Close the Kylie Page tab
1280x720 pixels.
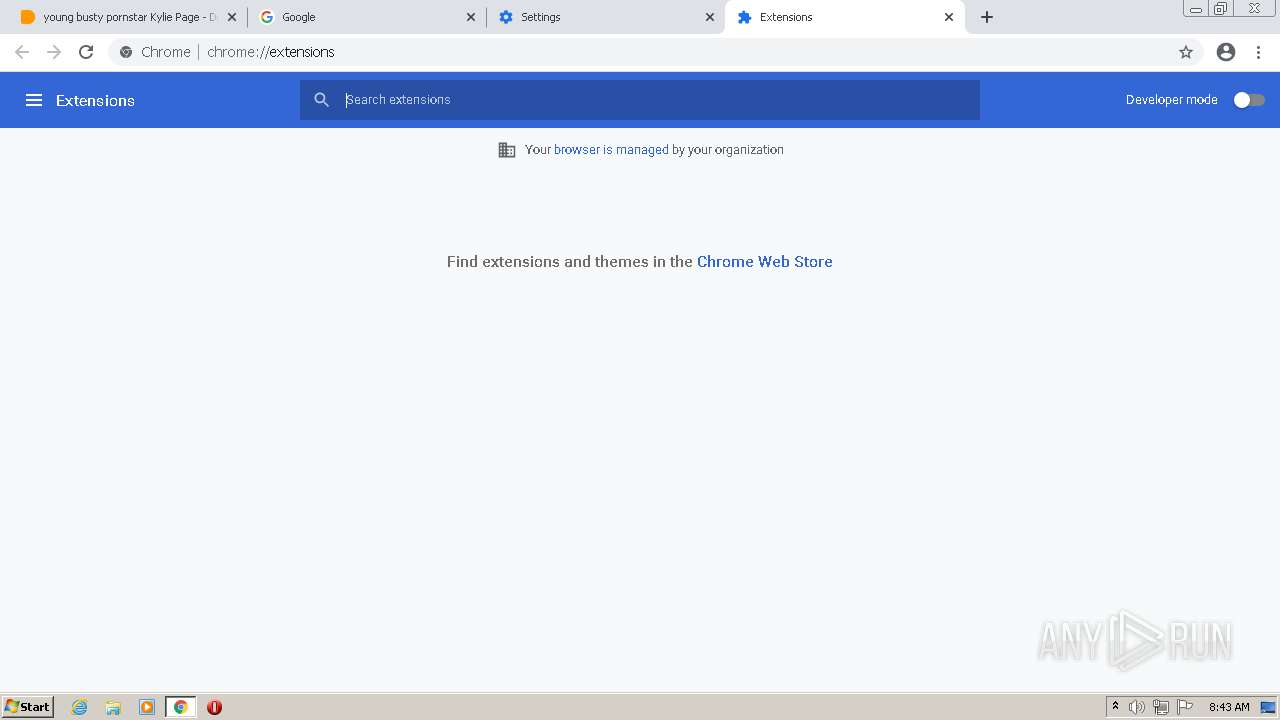click(x=232, y=17)
